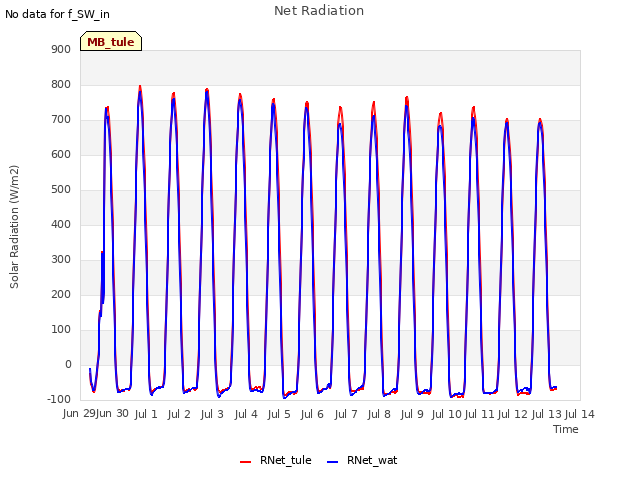Viewport: 640px width, 480px height.
Task: Click the blue RNet_wat legend line swatch
Action: 333,462
